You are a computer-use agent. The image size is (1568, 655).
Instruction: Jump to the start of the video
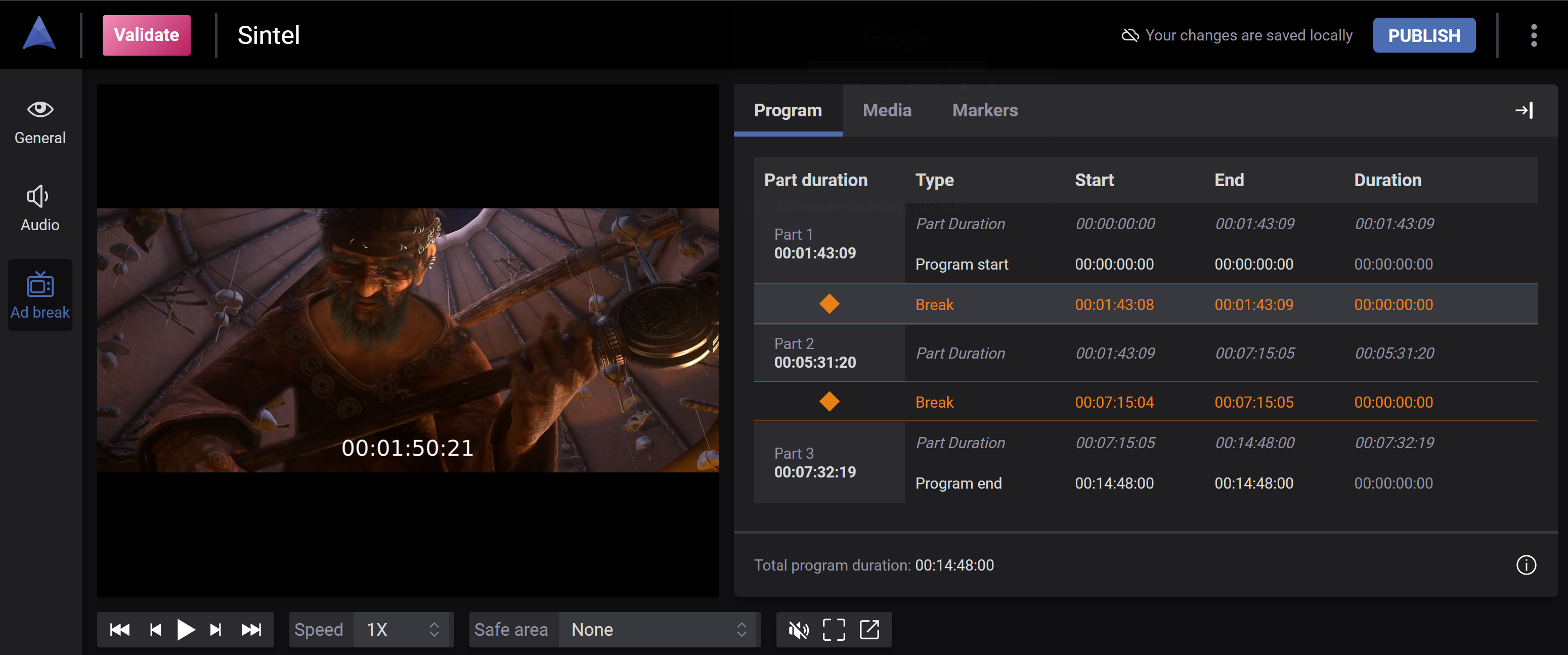coord(120,629)
